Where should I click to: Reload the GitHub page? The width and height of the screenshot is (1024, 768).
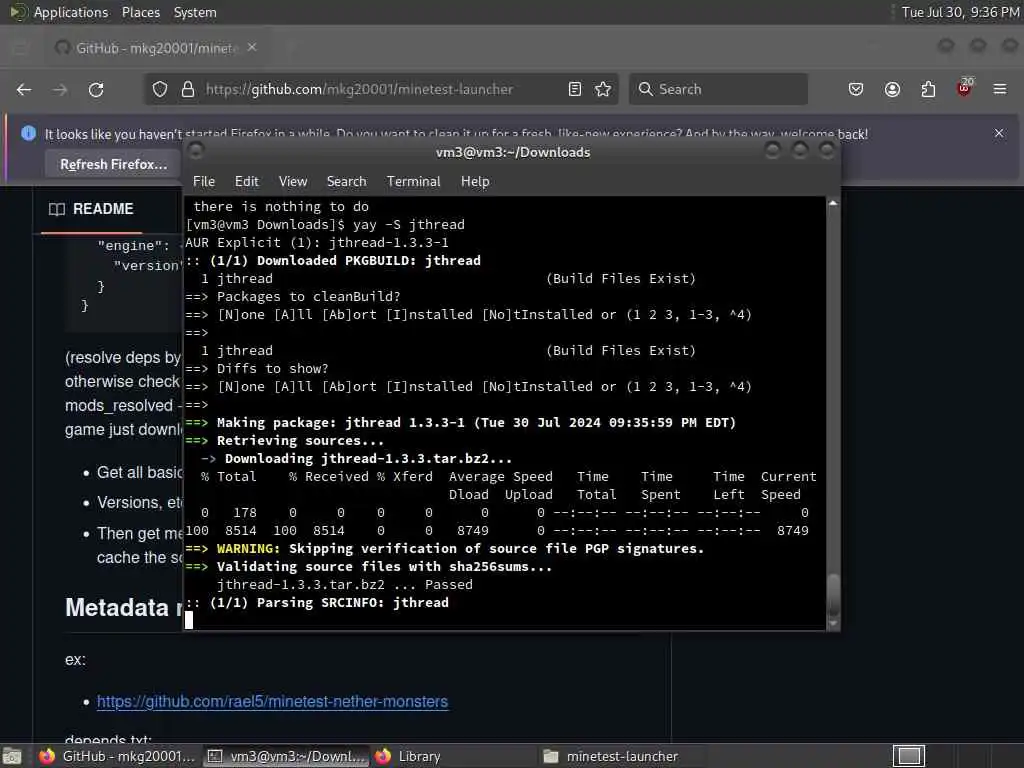(x=96, y=89)
